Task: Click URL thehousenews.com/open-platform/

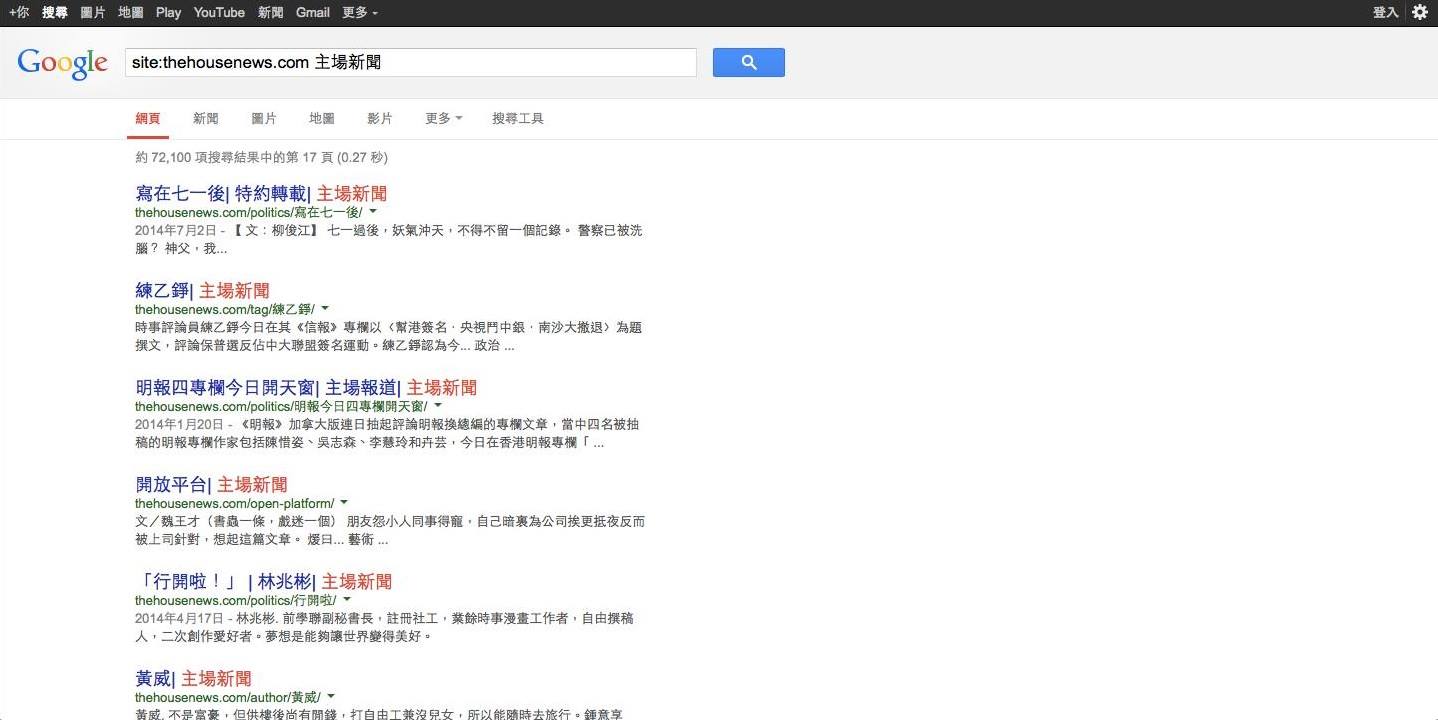Action: [235, 503]
